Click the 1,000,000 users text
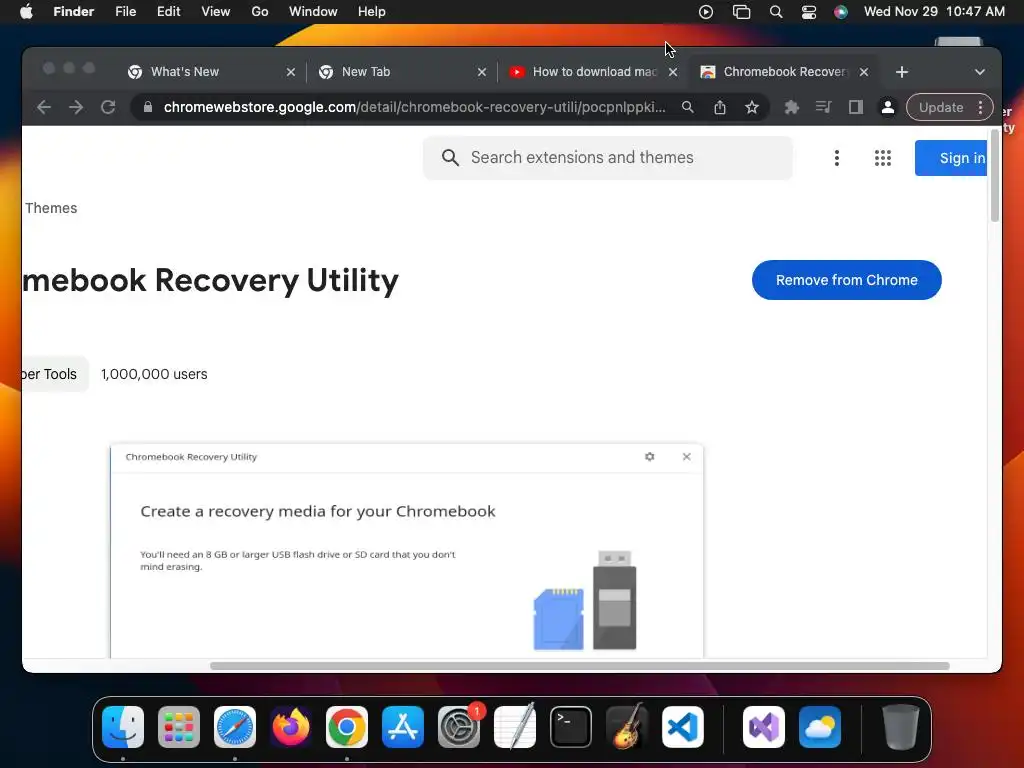1024x768 pixels. 154,374
